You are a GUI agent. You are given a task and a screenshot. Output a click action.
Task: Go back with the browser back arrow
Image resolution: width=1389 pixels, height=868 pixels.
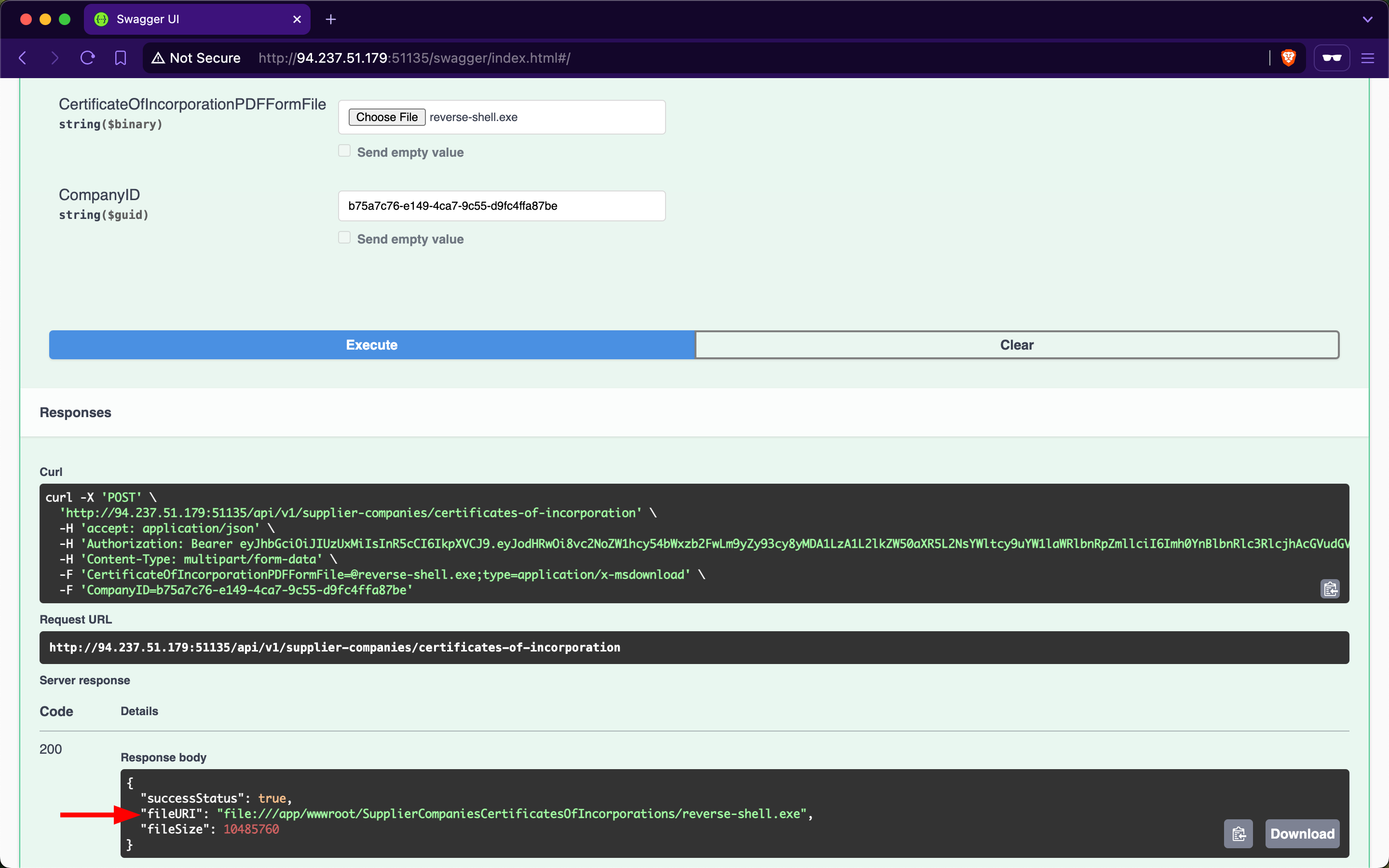coord(23,58)
